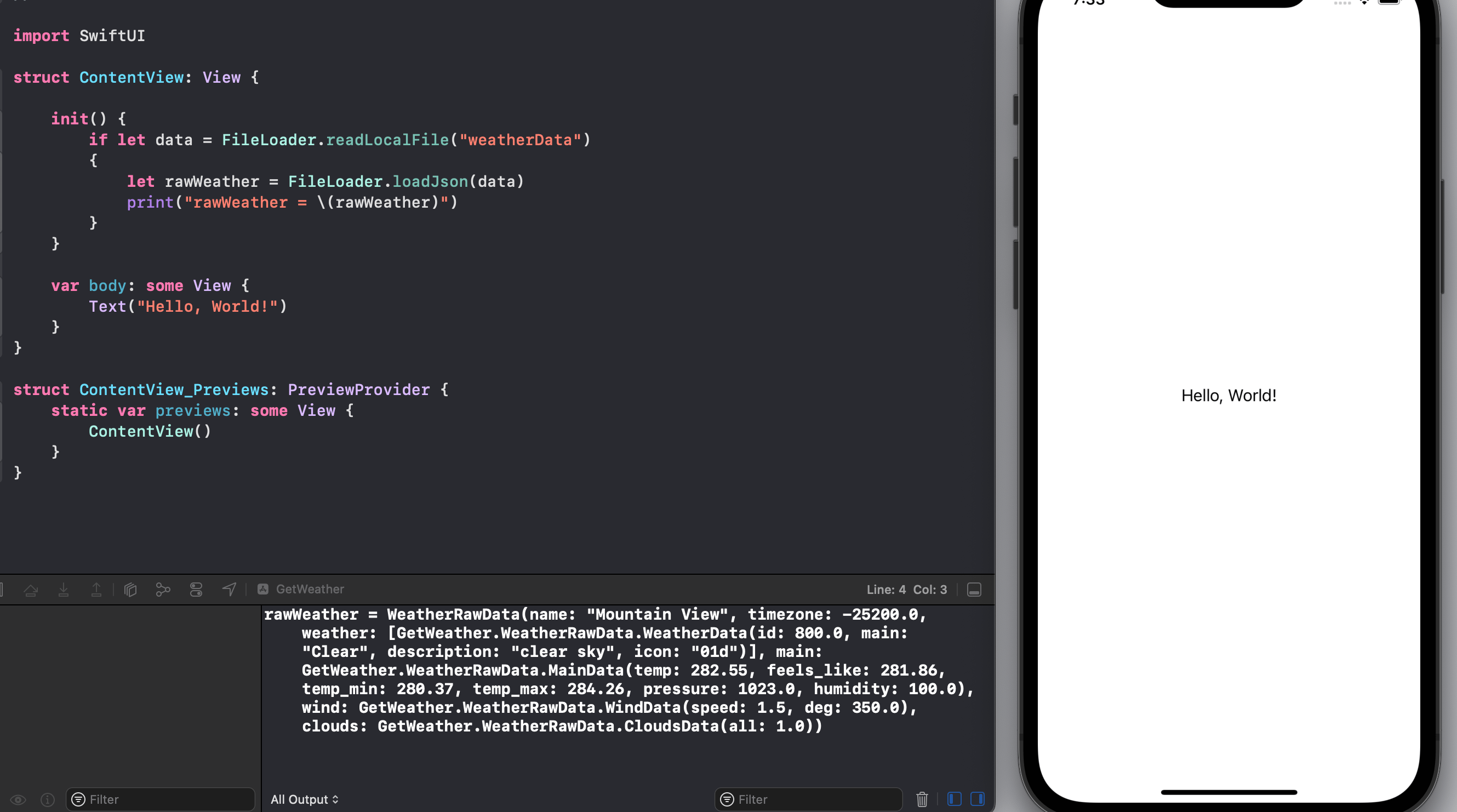
Task: Clear the console with the trash icon
Action: [x=922, y=799]
